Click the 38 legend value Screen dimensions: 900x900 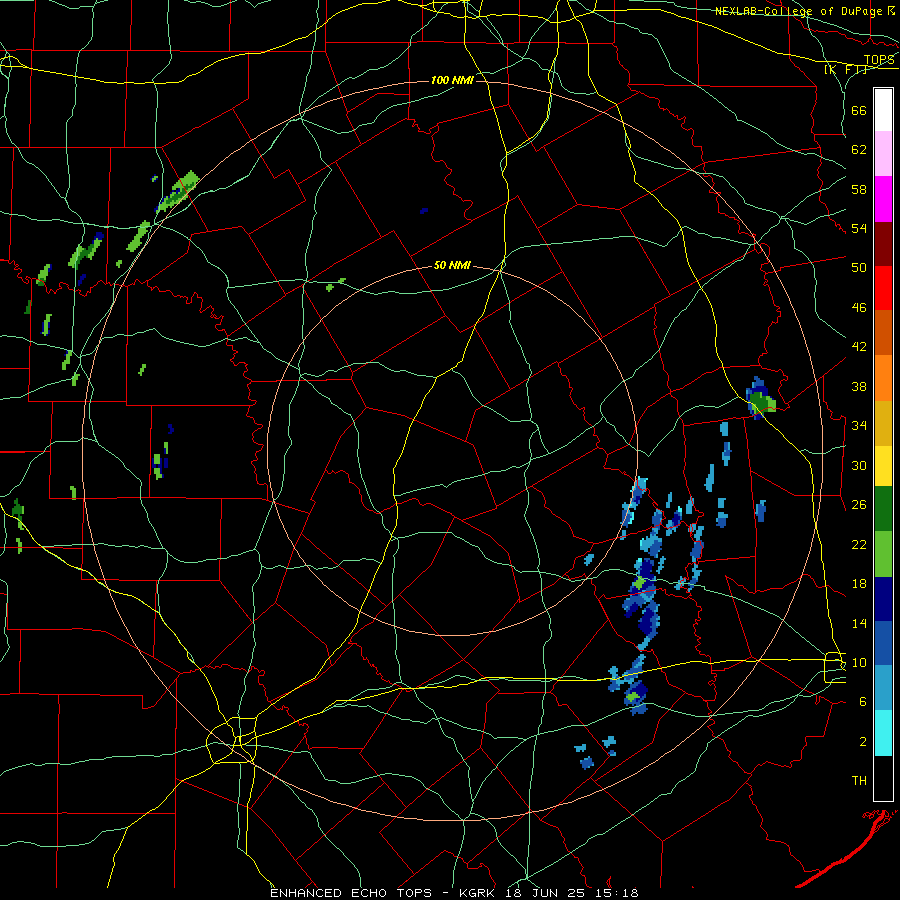coord(859,386)
